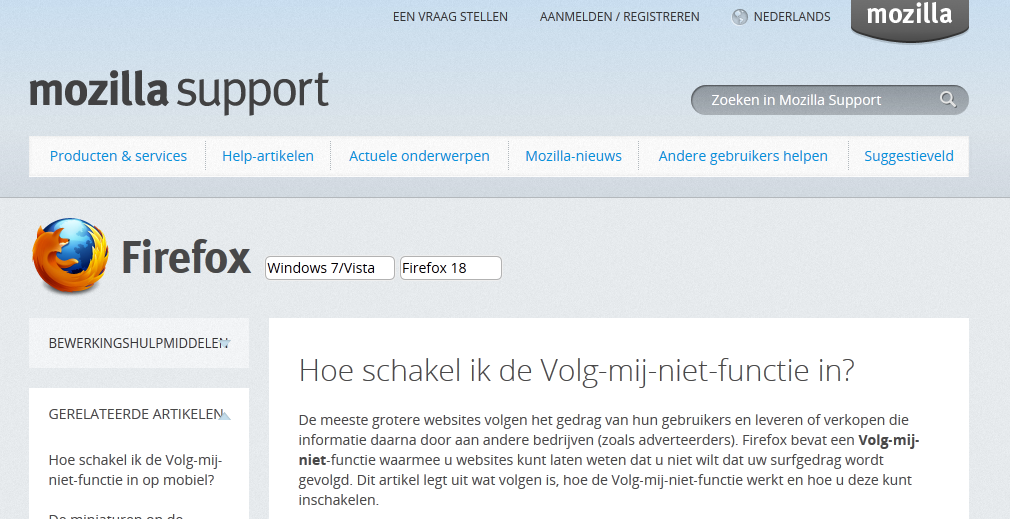1010x519 pixels.
Task: Go to Help-artikelen menu item
Action: click(x=268, y=156)
